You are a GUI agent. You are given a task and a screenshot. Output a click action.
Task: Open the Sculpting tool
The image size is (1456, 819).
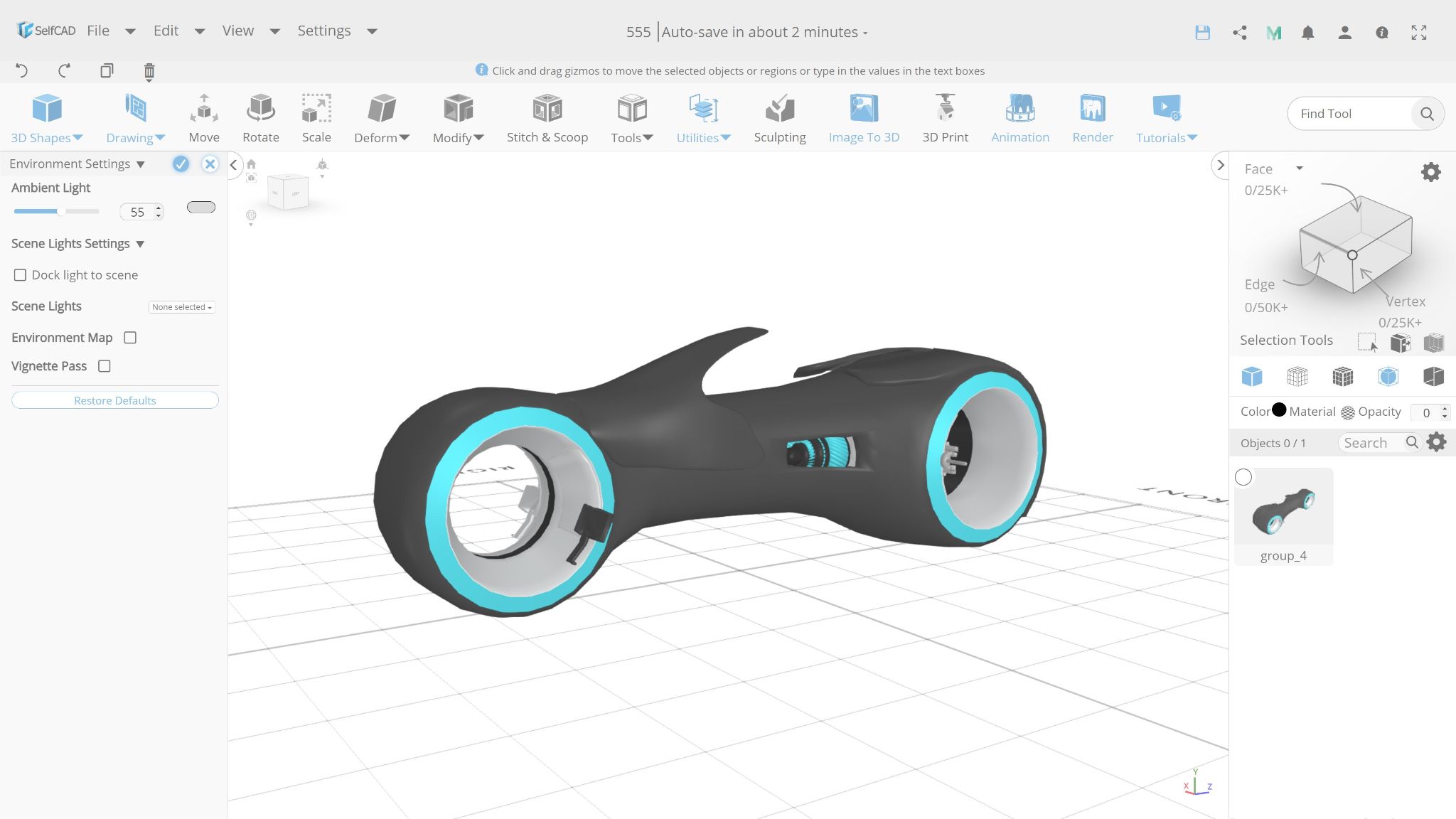779,118
